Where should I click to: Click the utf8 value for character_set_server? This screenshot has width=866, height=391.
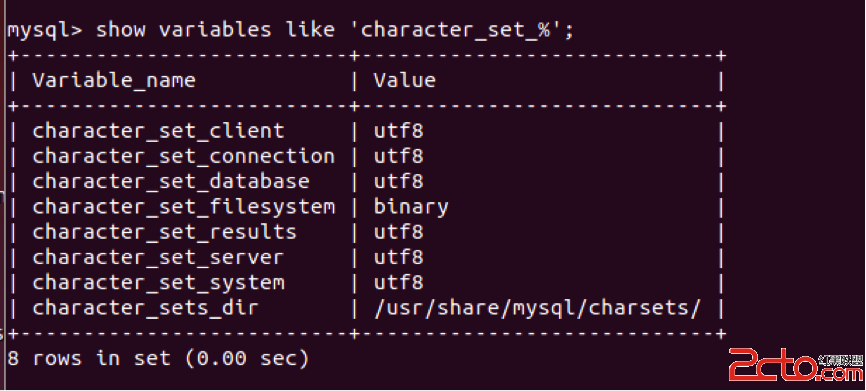click(x=398, y=257)
